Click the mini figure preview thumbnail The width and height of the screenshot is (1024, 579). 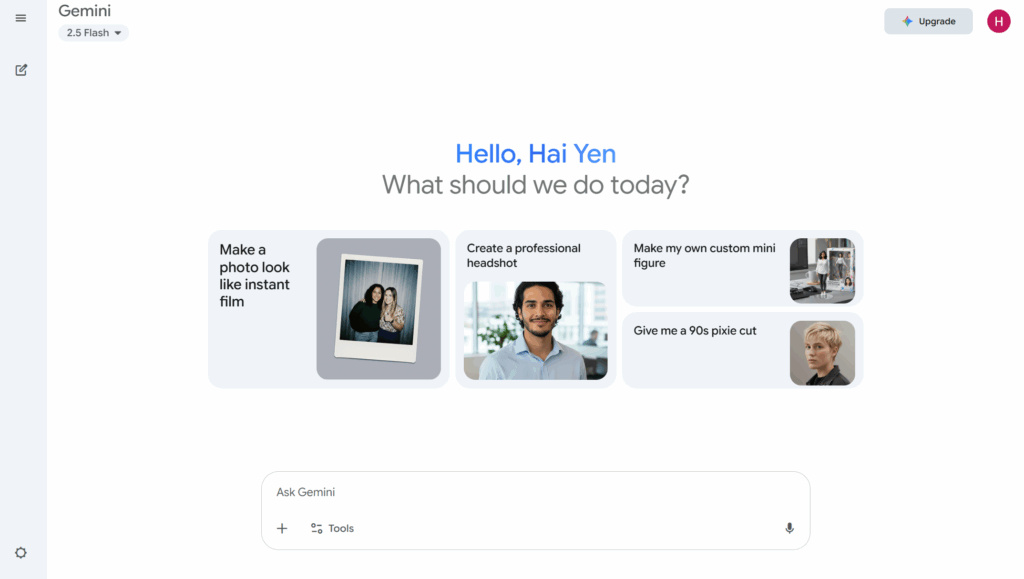tap(822, 270)
